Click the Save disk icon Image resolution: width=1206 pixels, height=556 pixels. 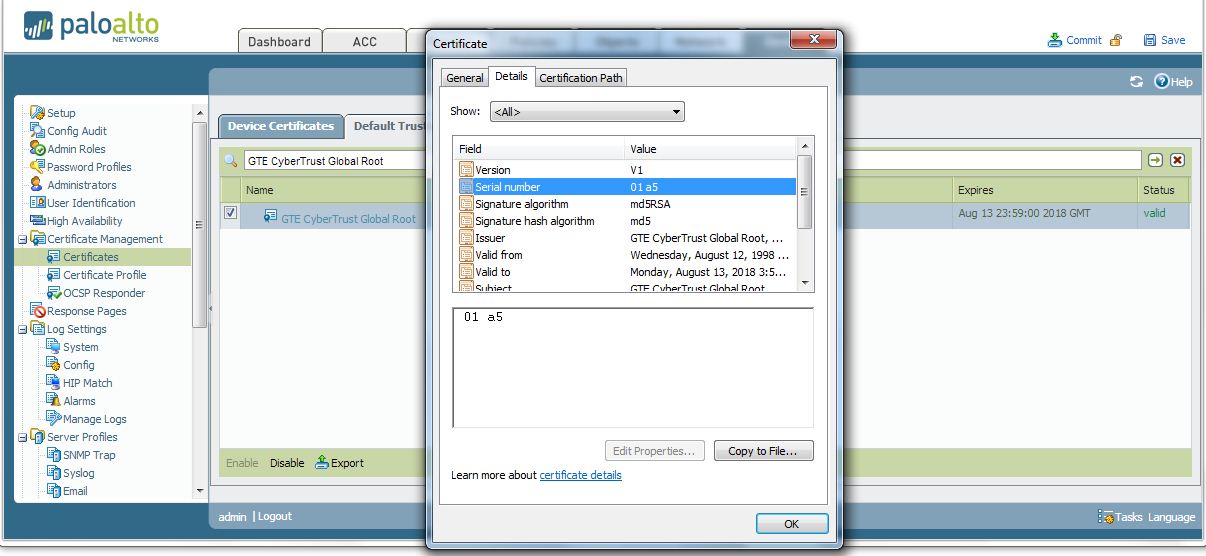point(1150,40)
